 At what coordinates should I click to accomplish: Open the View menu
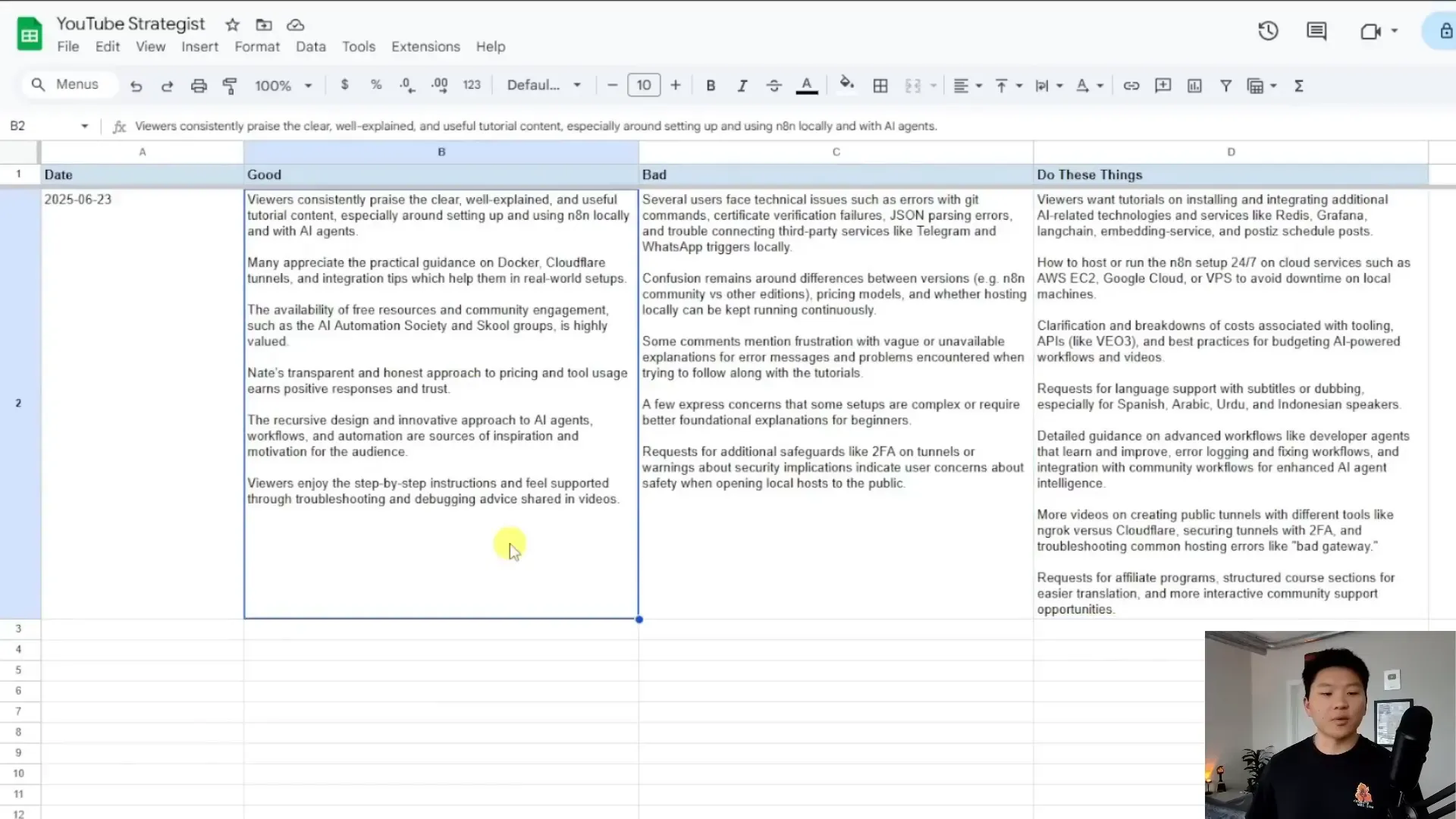(150, 46)
